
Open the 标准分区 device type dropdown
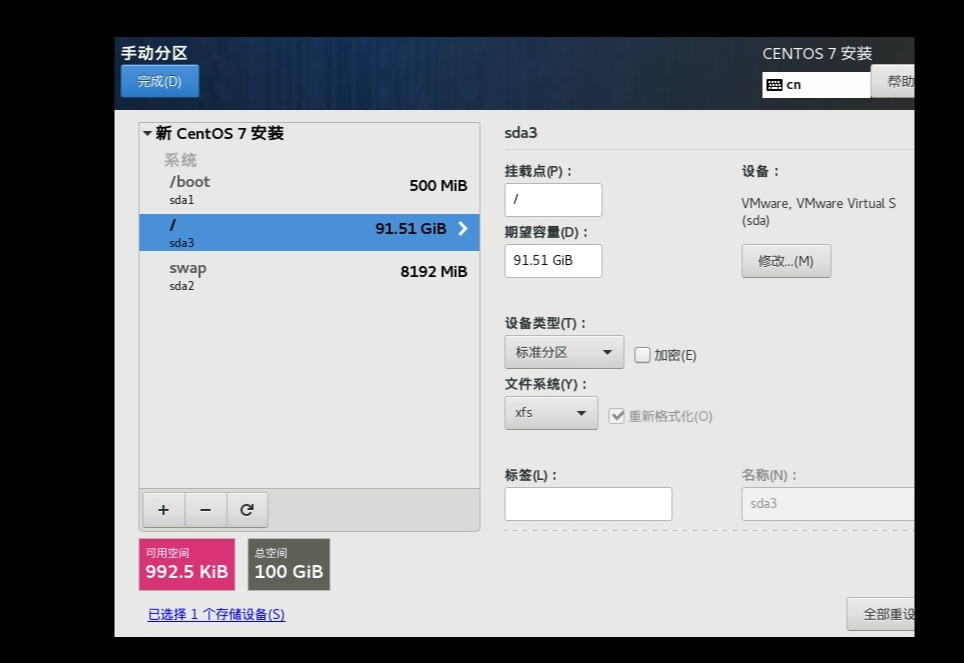click(x=564, y=352)
